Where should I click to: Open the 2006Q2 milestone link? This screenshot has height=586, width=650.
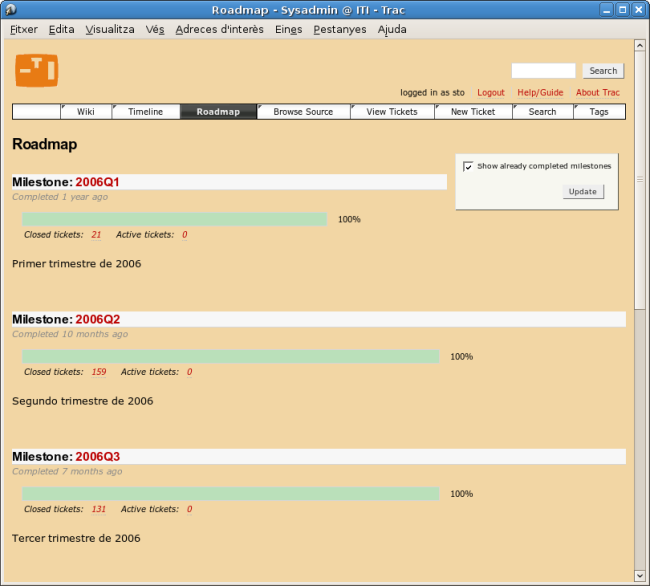point(97,319)
